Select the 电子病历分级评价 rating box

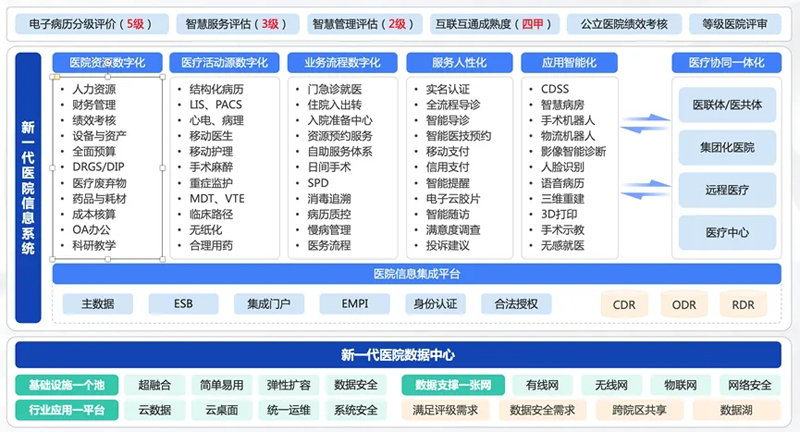[x=85, y=22]
